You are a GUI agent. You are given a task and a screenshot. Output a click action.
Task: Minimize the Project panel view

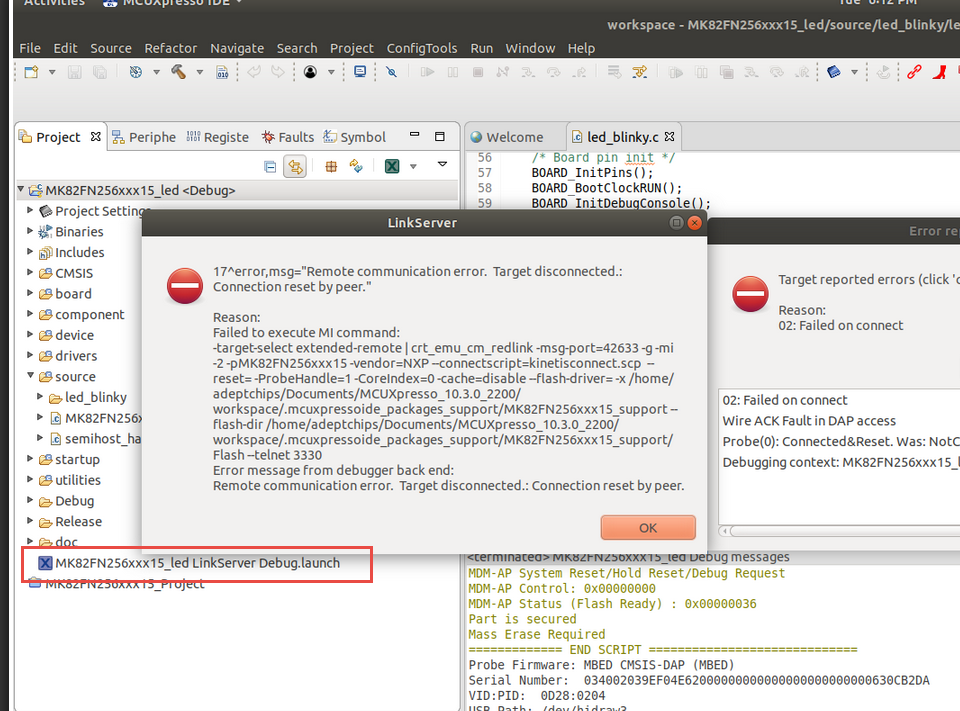tap(414, 135)
